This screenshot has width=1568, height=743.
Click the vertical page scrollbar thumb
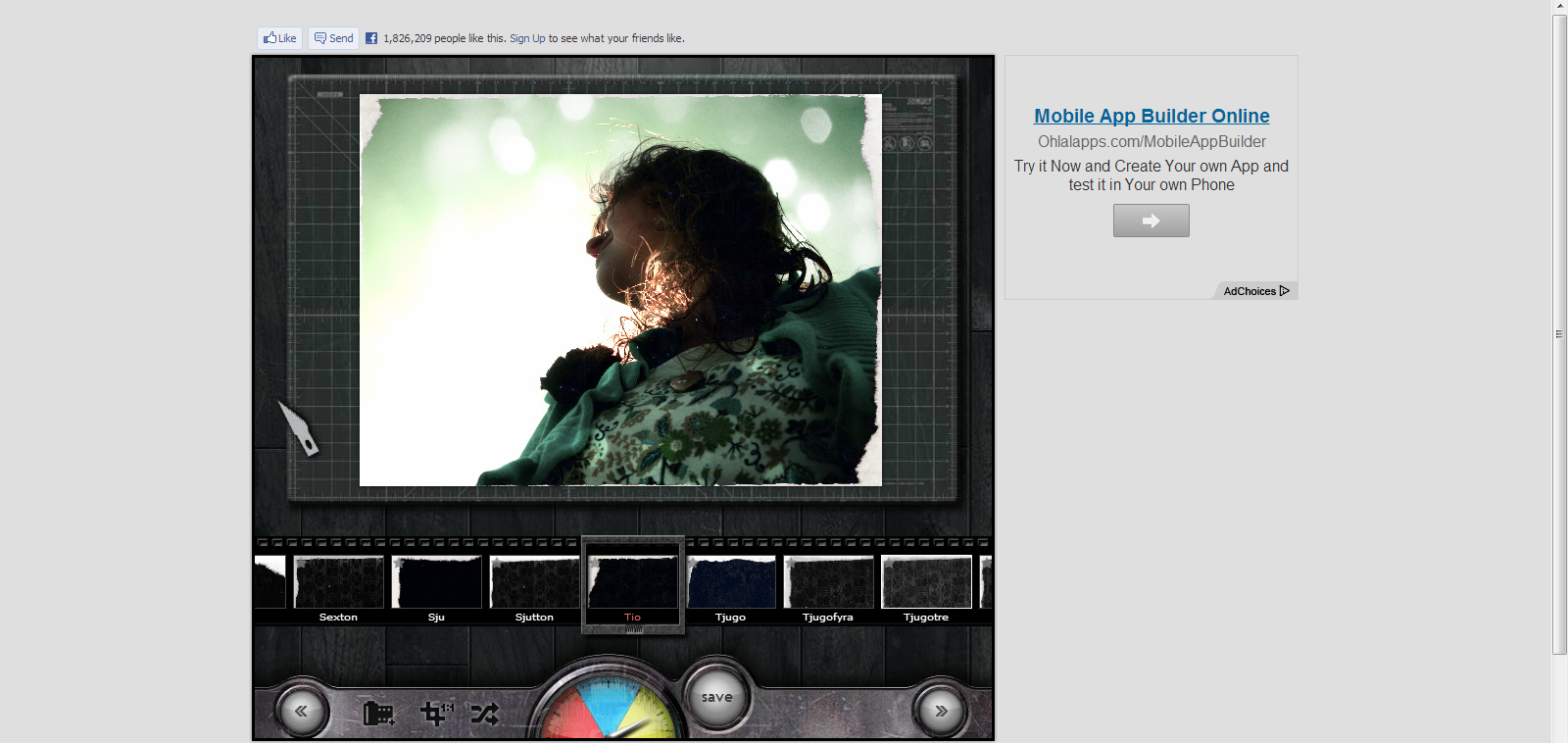(x=1559, y=334)
